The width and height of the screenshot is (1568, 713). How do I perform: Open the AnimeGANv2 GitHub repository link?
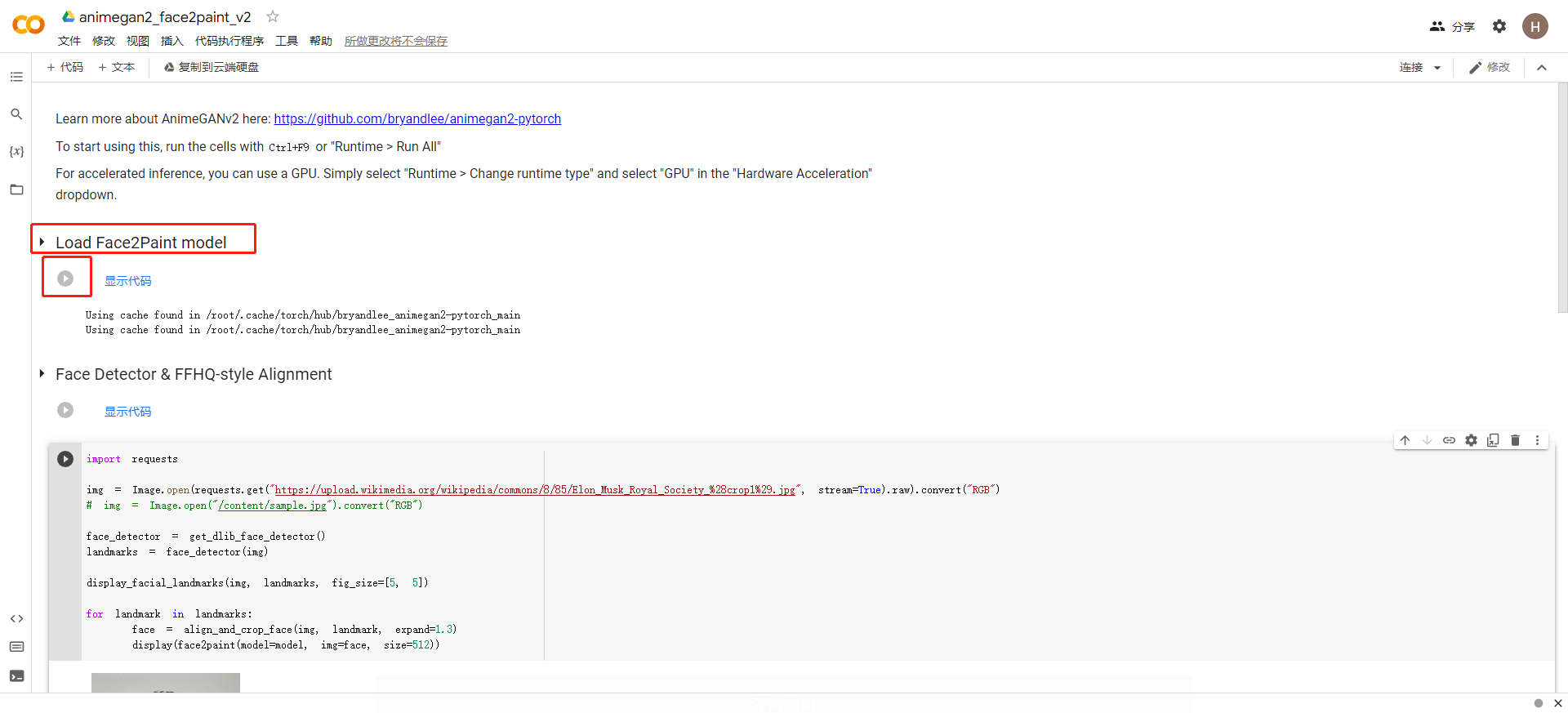(x=417, y=119)
